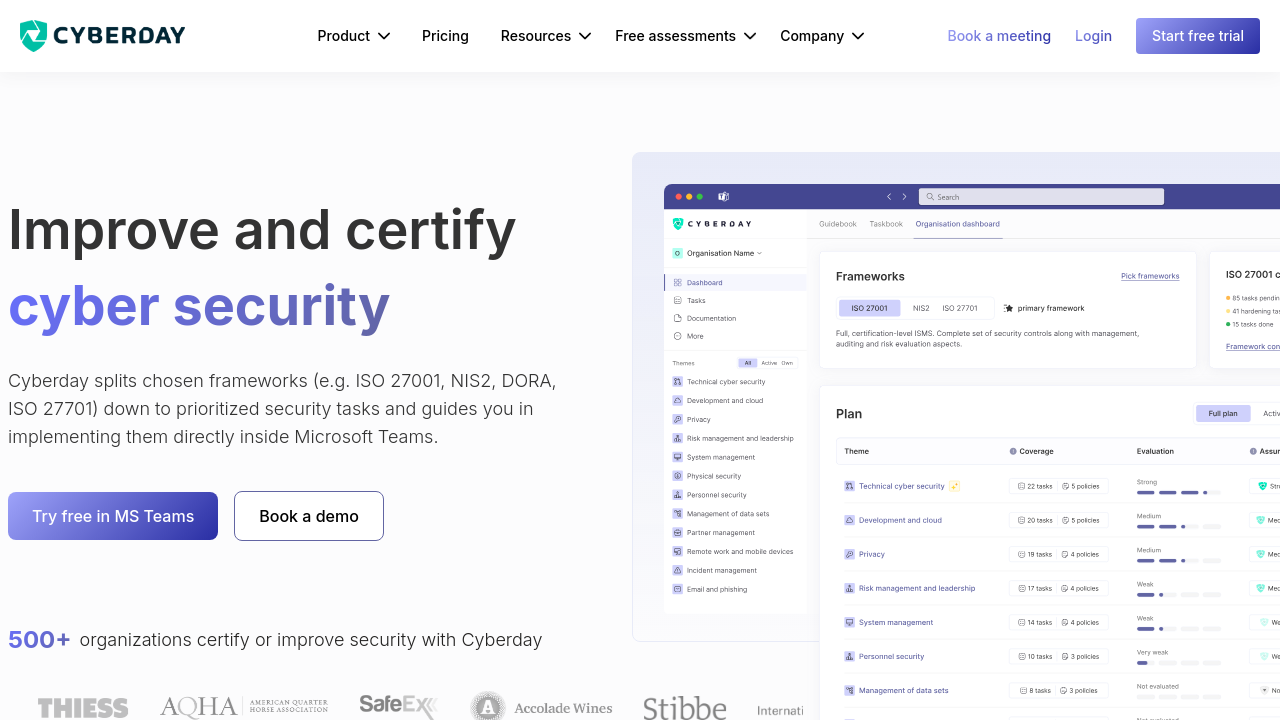This screenshot has width=1280, height=720.
Task: Click the Book a meeting link
Action: click(999, 36)
